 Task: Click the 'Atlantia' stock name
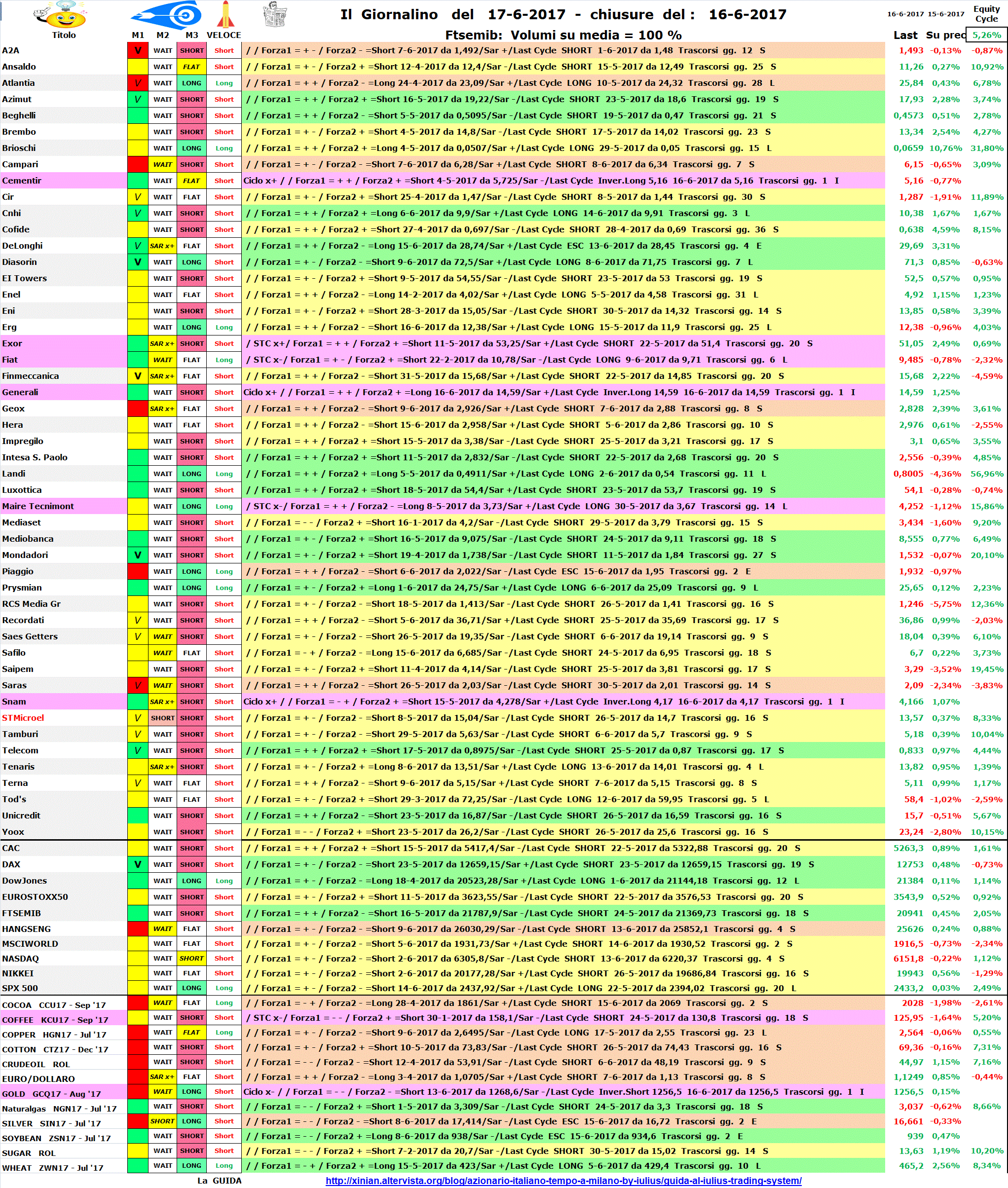(18, 83)
